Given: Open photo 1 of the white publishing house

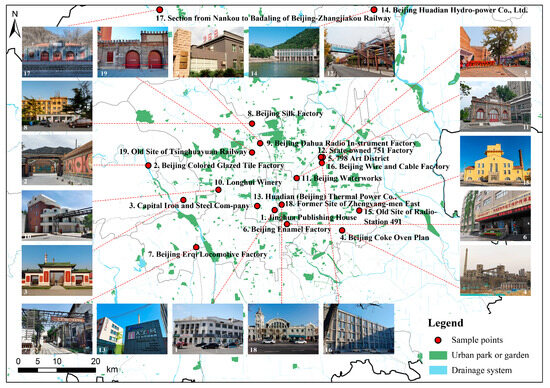Looking at the screenshot, I should pyautogui.click(x=208, y=329).
